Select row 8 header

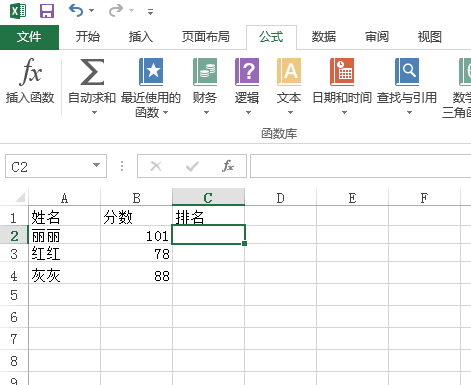pyautogui.click(x=14, y=361)
